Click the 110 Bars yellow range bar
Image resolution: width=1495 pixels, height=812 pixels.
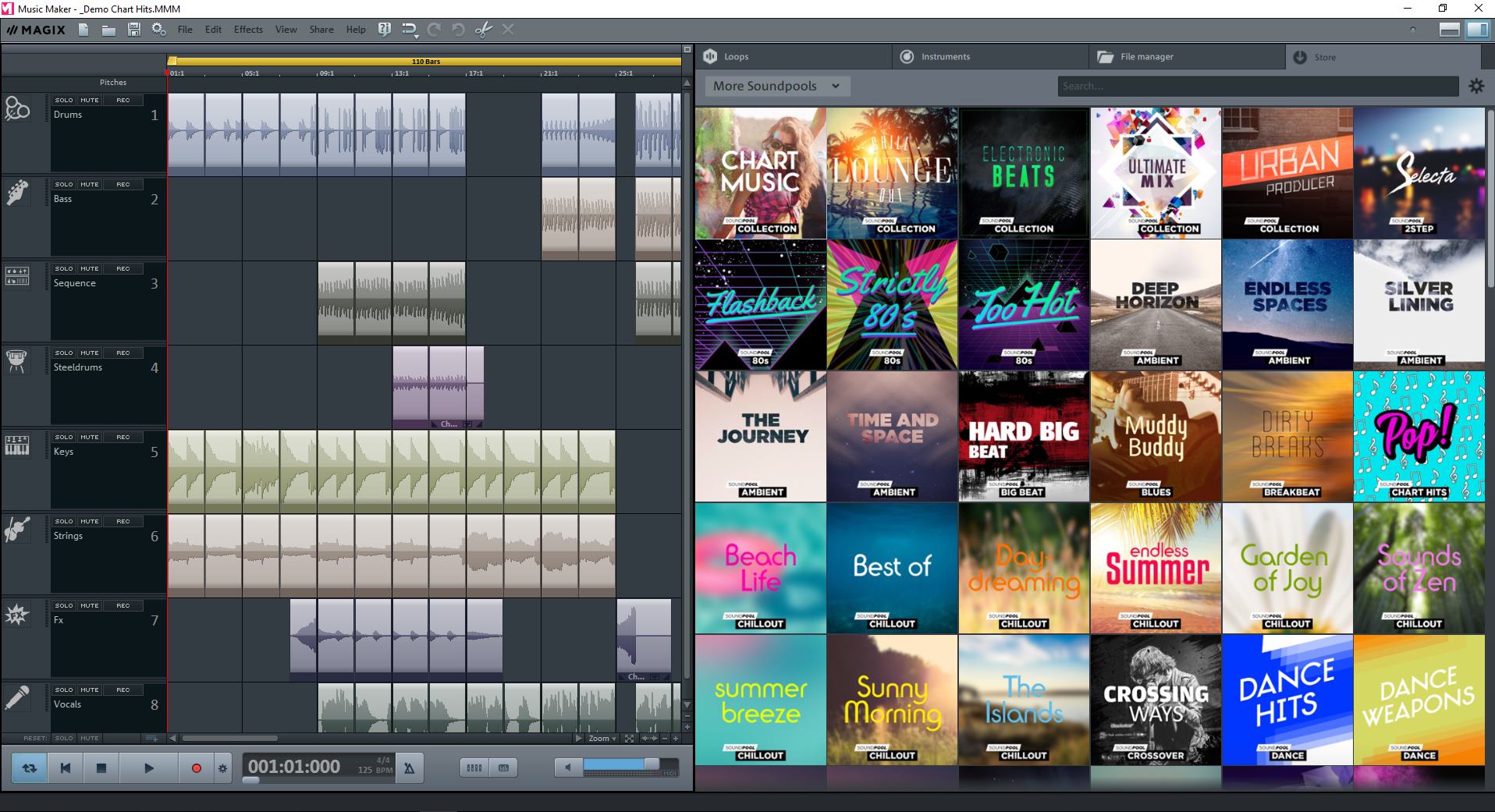[425, 61]
